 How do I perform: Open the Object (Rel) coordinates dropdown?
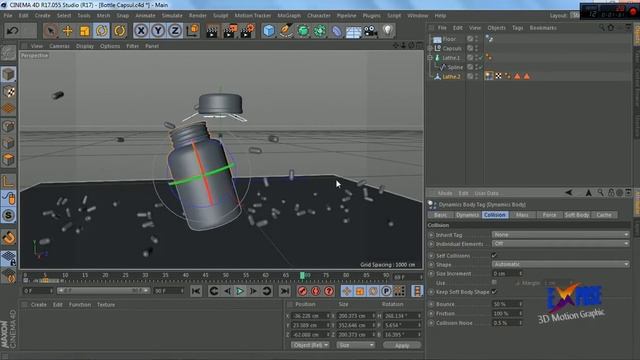[310, 345]
